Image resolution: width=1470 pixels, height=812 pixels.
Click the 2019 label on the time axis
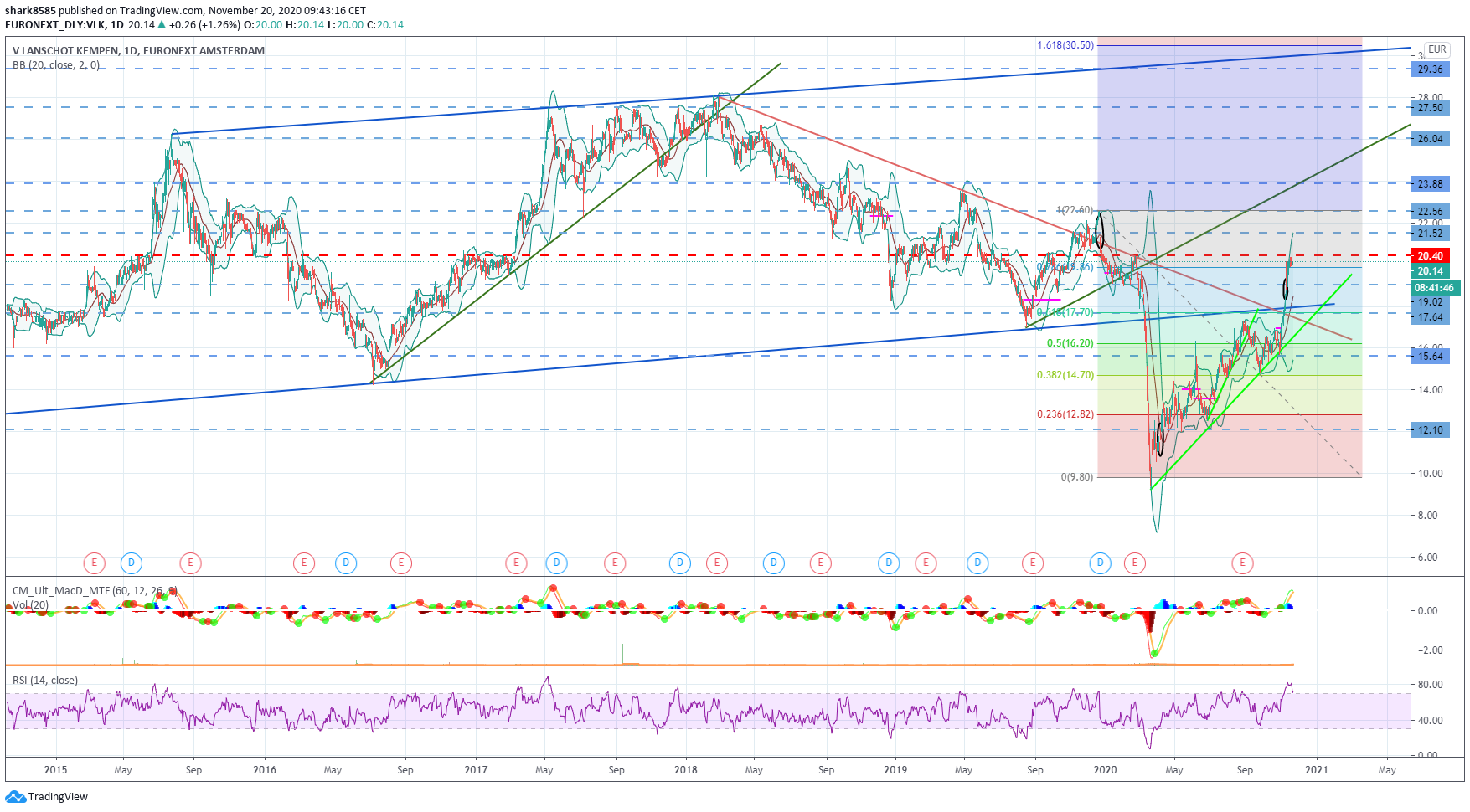pos(895,770)
